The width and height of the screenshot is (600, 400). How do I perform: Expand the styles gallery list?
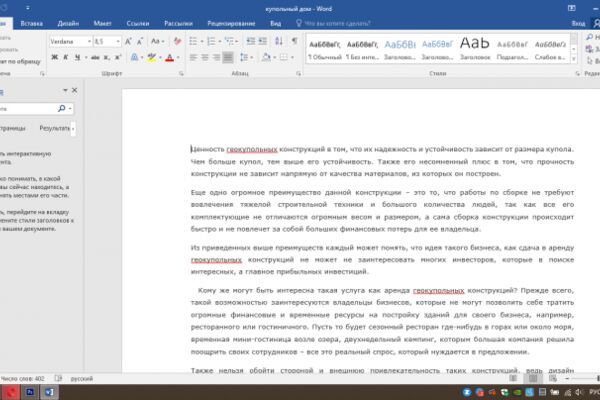coord(574,59)
